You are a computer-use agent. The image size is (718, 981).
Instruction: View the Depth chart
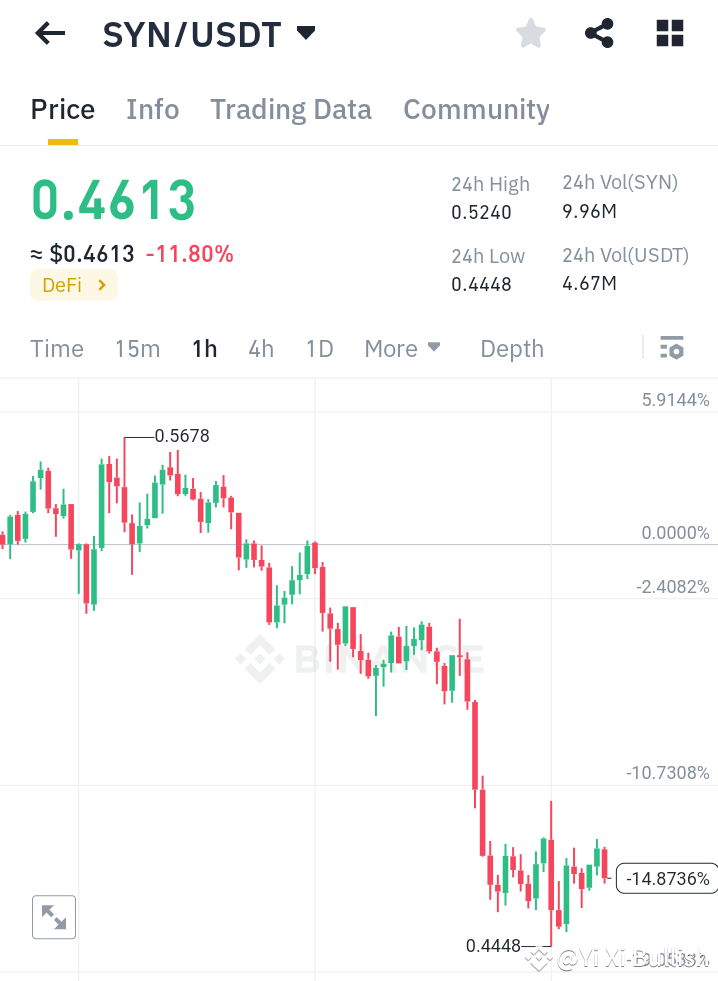tap(511, 349)
